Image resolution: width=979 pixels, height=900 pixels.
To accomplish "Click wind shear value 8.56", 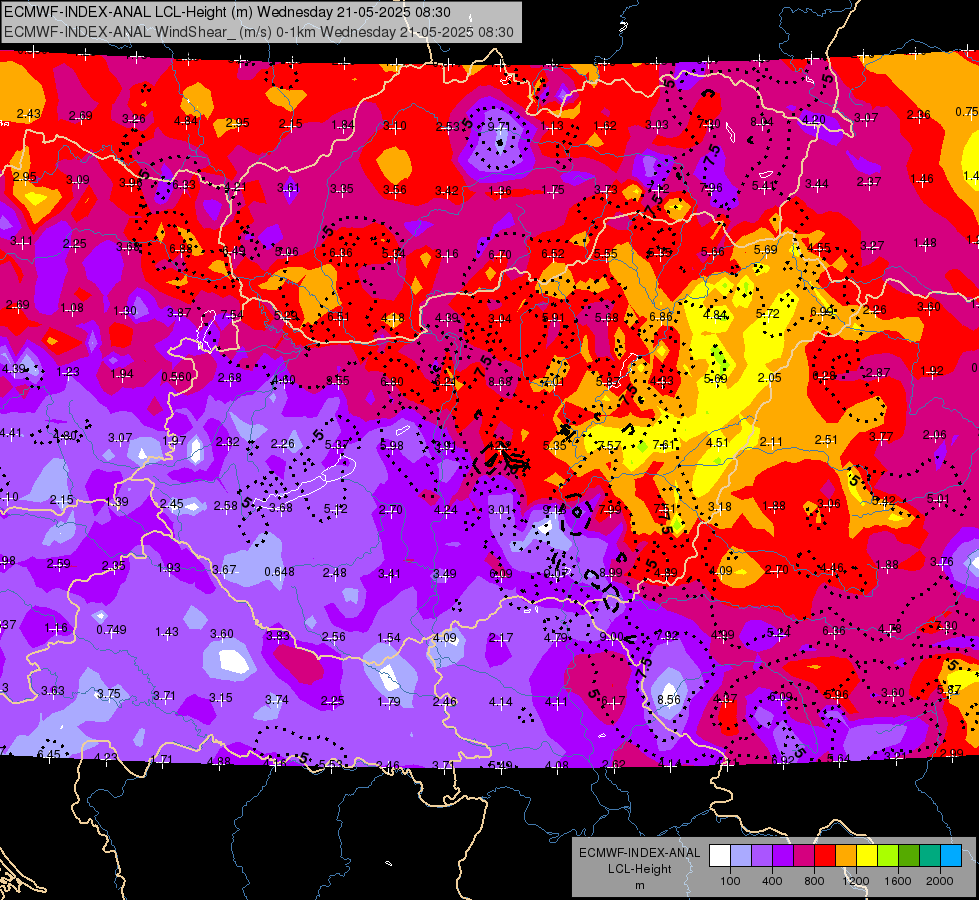I will point(669,700).
